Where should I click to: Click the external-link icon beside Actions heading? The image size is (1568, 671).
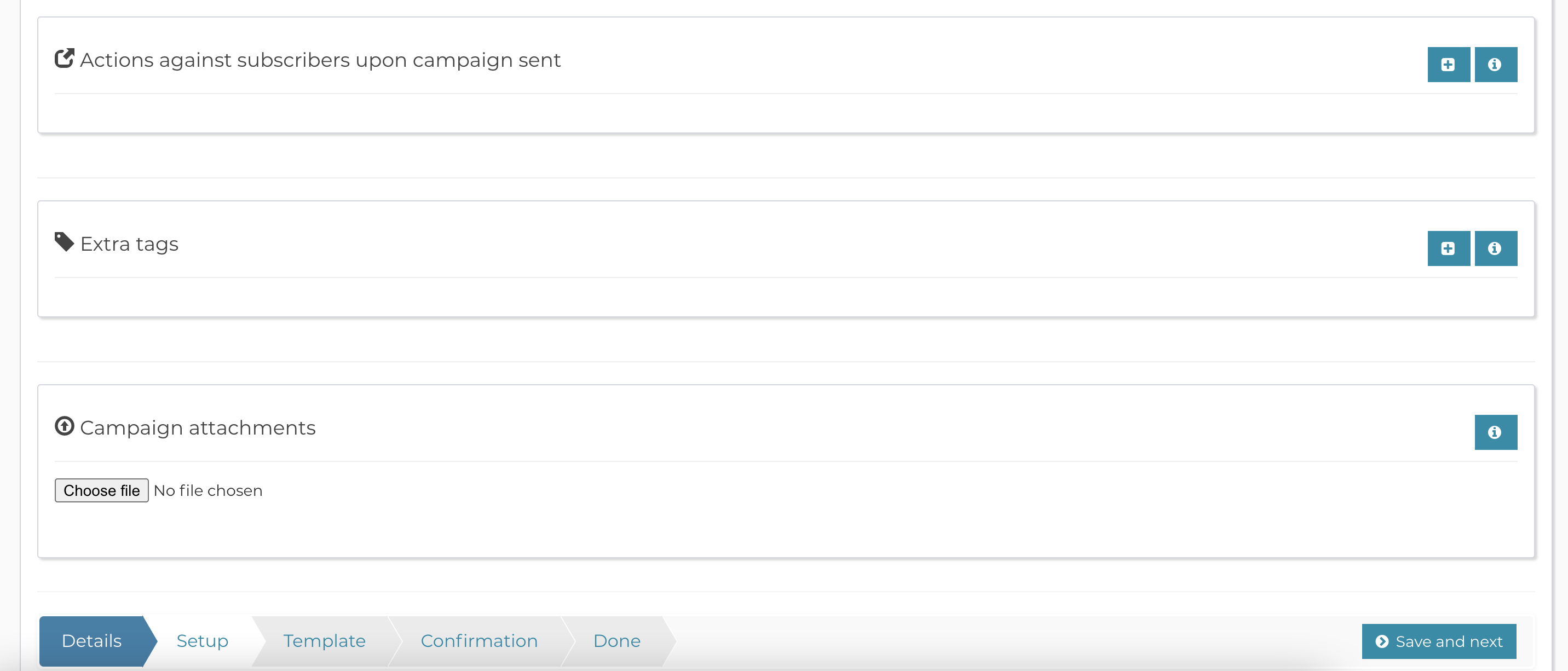coord(65,59)
